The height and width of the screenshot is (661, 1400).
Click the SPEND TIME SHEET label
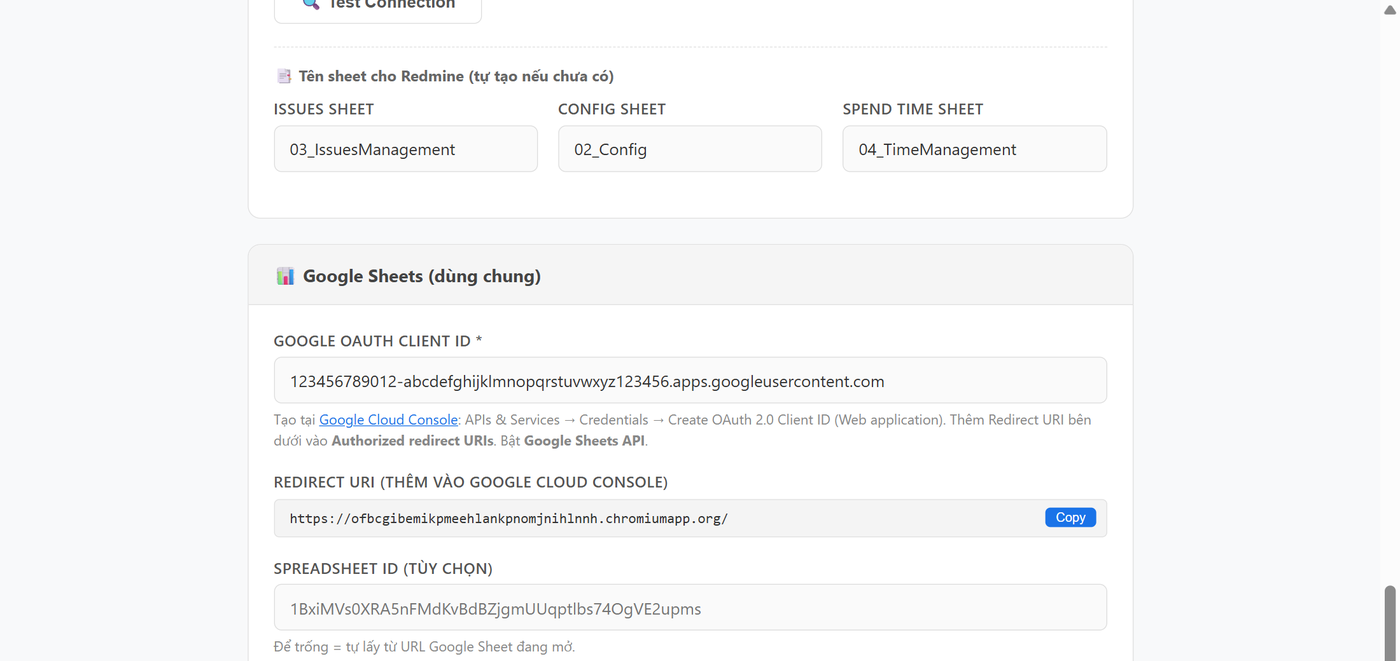pyautogui.click(x=913, y=109)
